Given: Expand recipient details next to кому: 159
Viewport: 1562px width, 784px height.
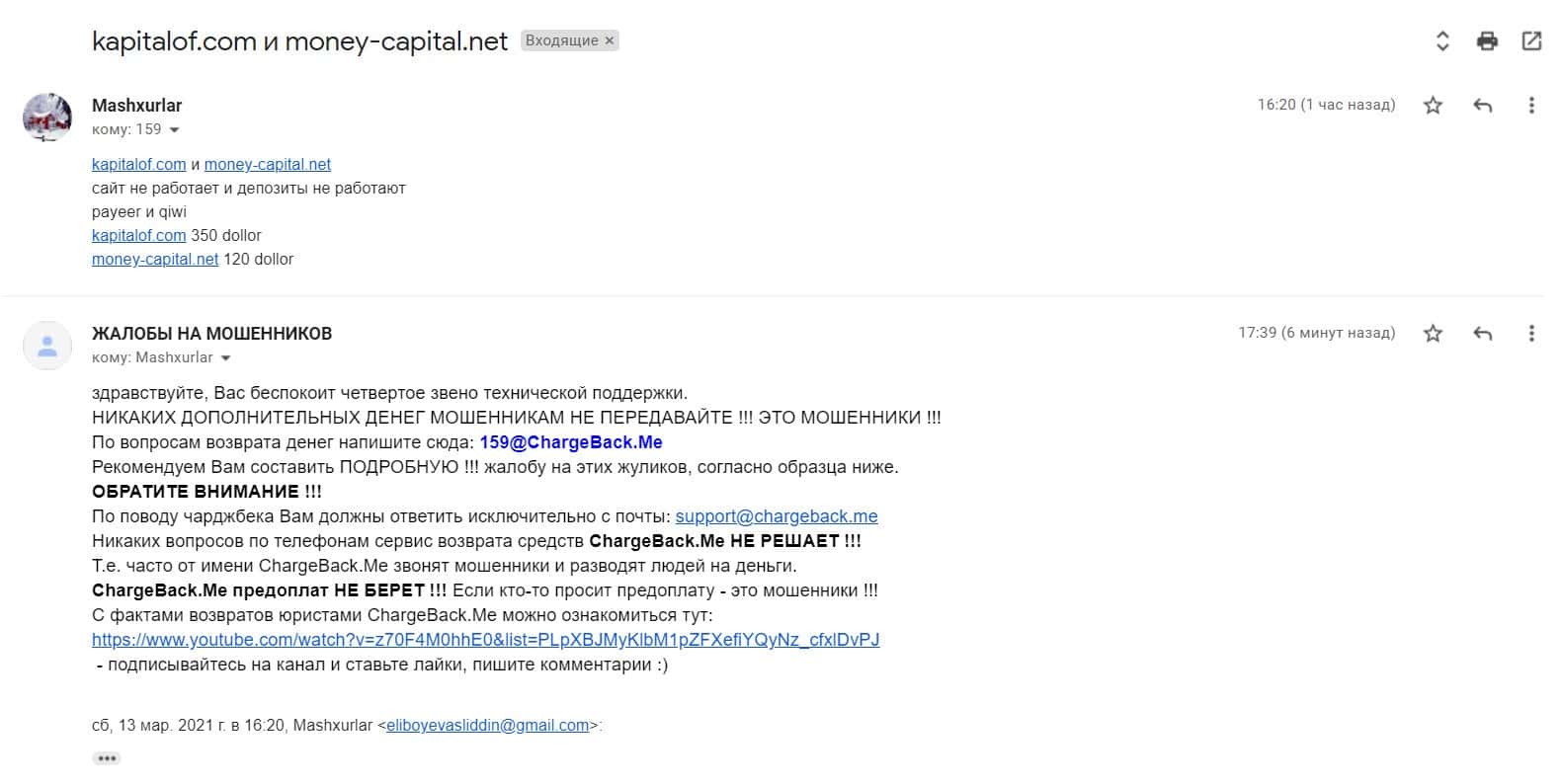Looking at the screenshot, I should point(175,130).
